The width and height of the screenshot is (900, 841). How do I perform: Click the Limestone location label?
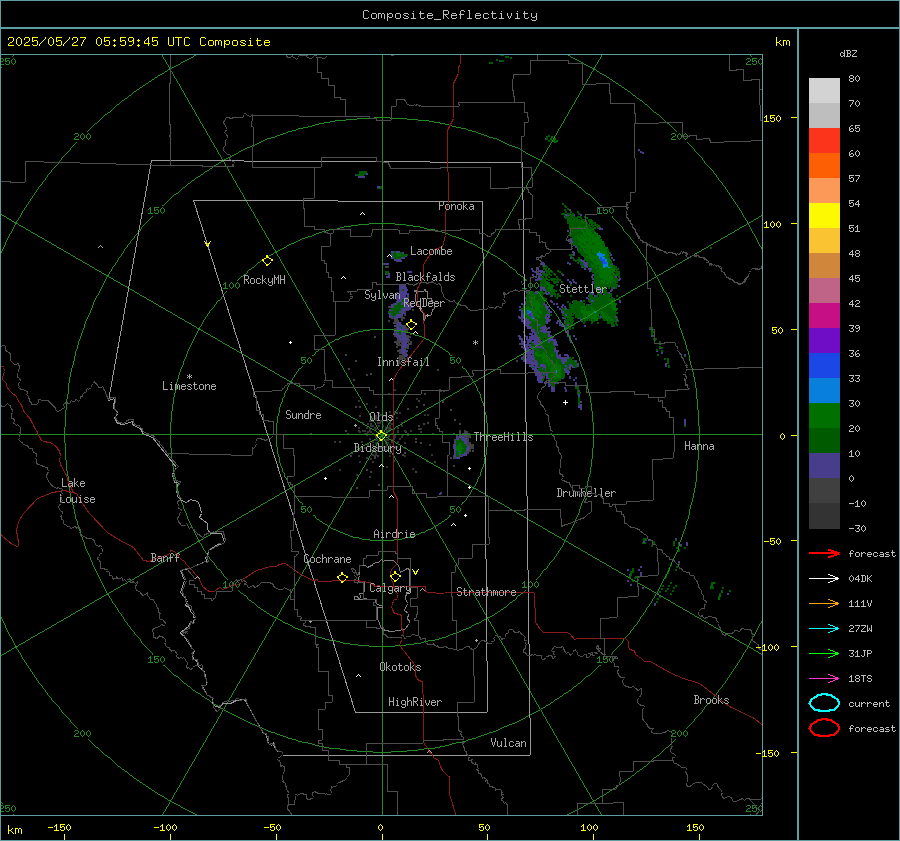[189, 386]
